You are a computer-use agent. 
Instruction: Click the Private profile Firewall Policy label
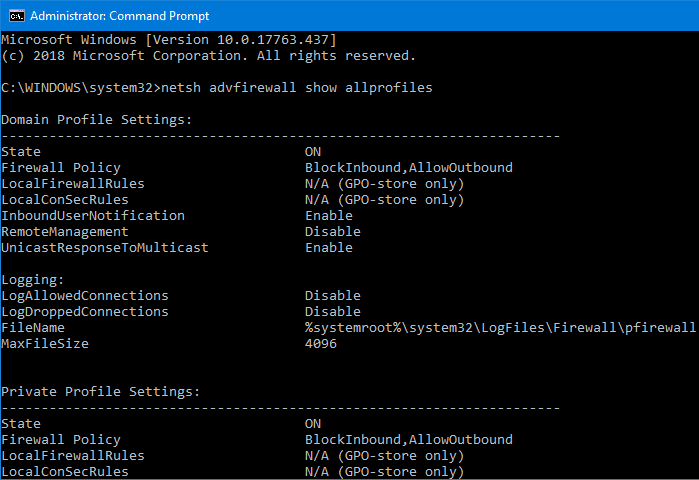coord(61,440)
